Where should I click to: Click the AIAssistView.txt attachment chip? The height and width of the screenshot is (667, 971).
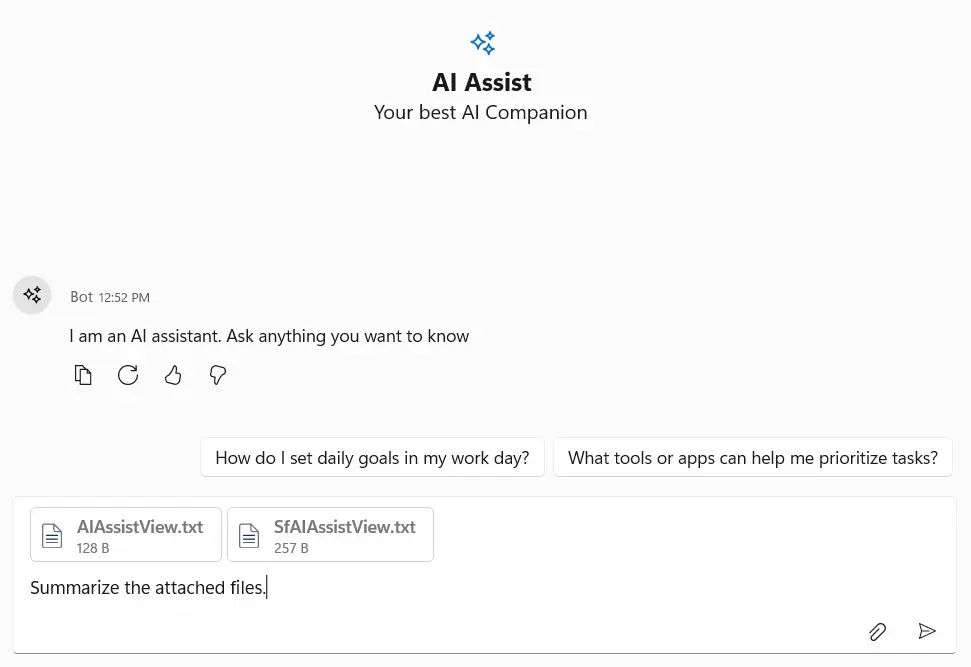126,534
